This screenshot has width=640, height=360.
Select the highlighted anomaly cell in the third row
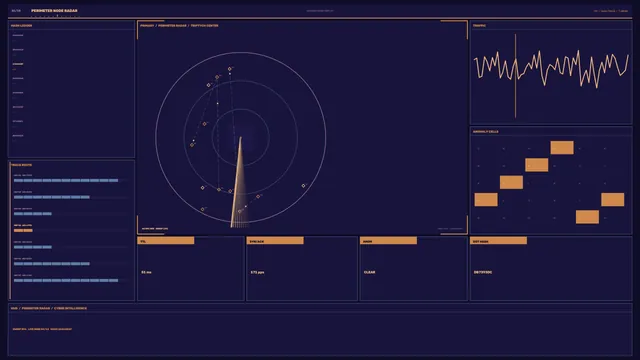tap(511, 182)
